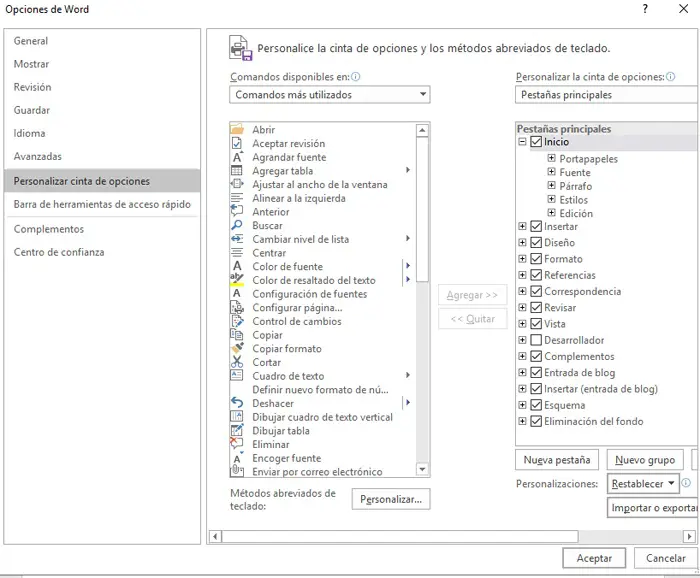Click the Ajustar al ancho de la ventana icon

click(237, 184)
